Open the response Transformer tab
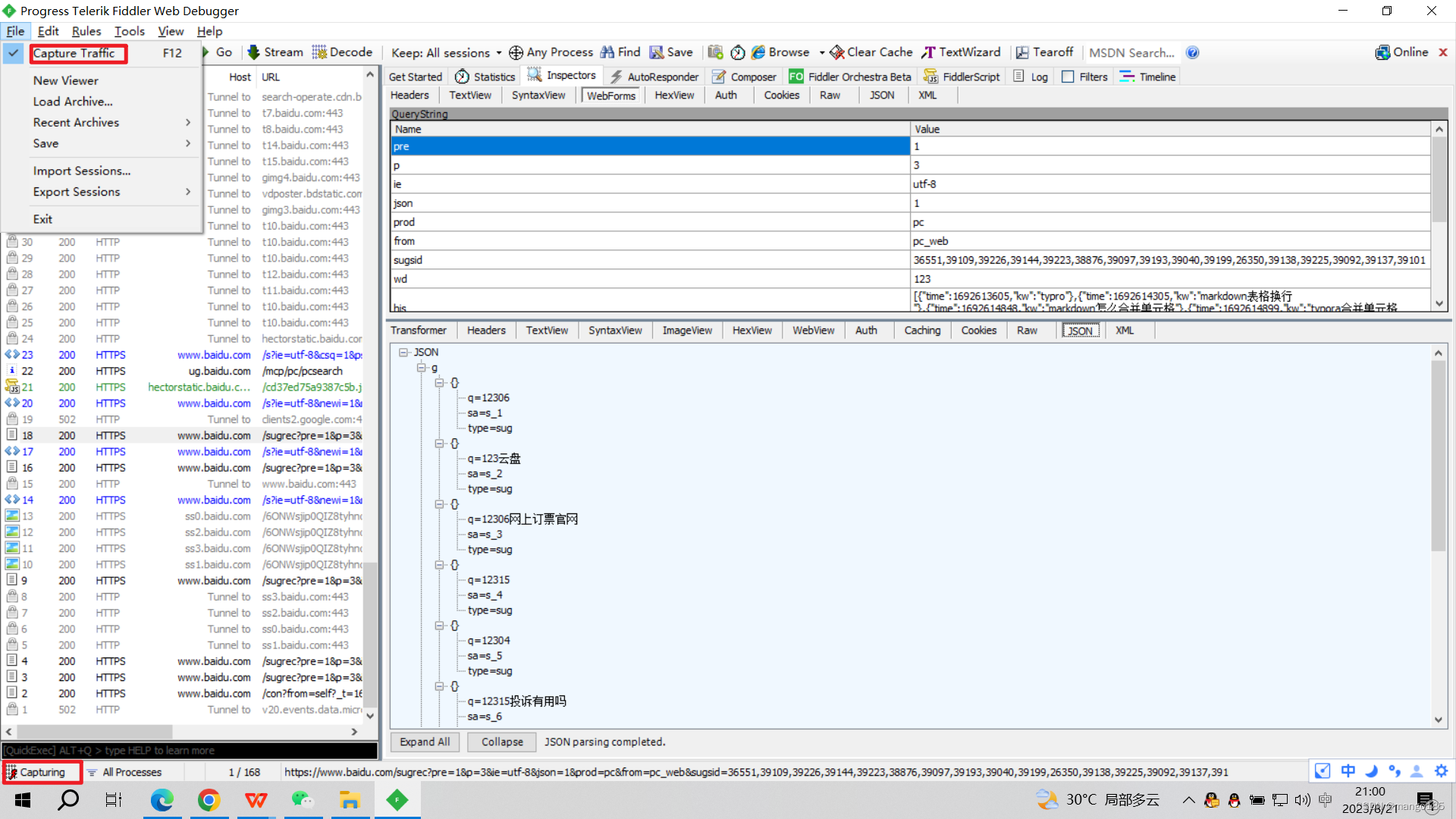The image size is (1456, 819). pyautogui.click(x=419, y=331)
